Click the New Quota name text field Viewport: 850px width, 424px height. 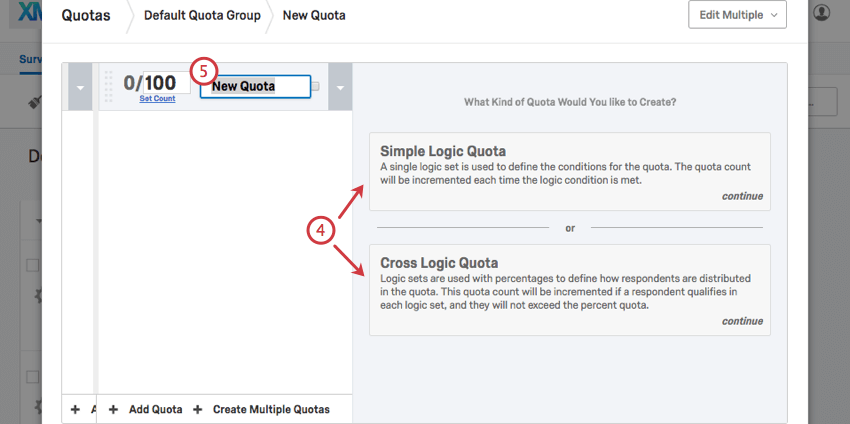point(255,86)
